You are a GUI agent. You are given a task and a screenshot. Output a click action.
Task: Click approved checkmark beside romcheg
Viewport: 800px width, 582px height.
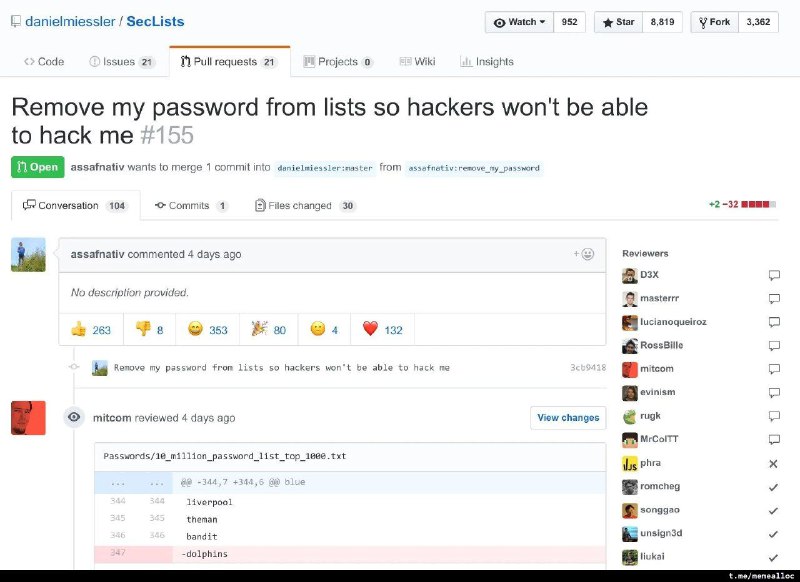773,487
